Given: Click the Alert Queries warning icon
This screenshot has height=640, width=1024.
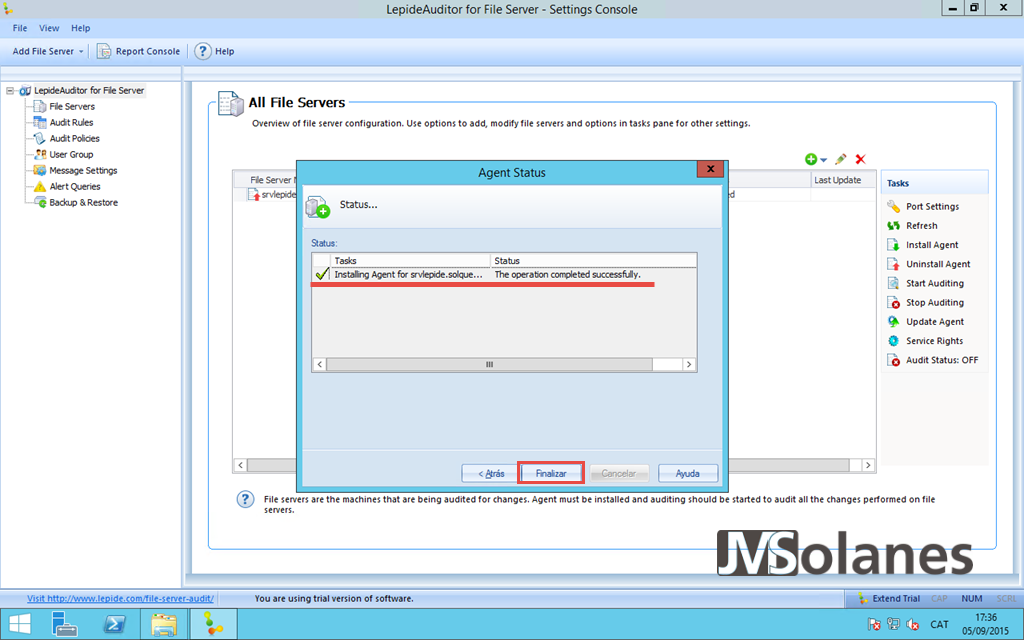Looking at the screenshot, I should 40,187.
